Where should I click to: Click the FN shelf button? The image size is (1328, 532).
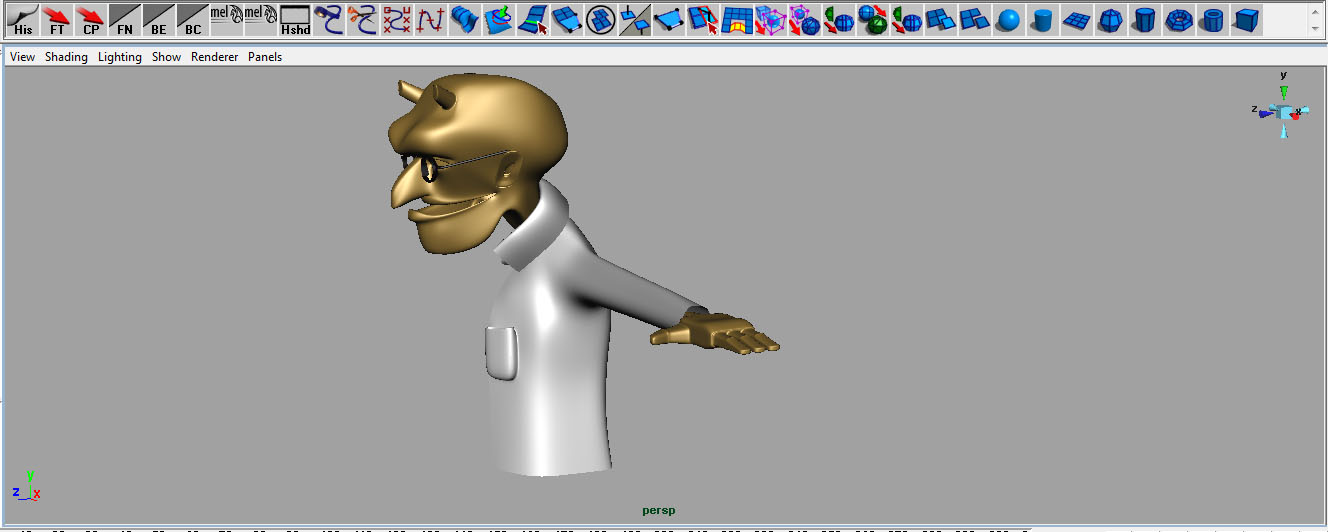coord(125,20)
